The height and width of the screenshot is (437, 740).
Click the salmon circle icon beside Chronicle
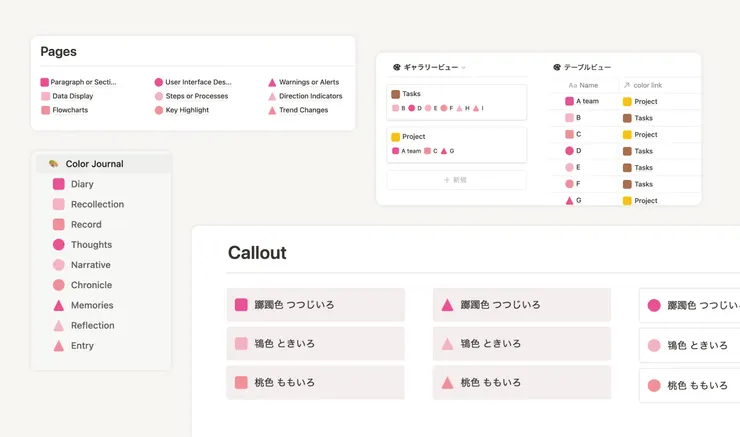[59, 285]
